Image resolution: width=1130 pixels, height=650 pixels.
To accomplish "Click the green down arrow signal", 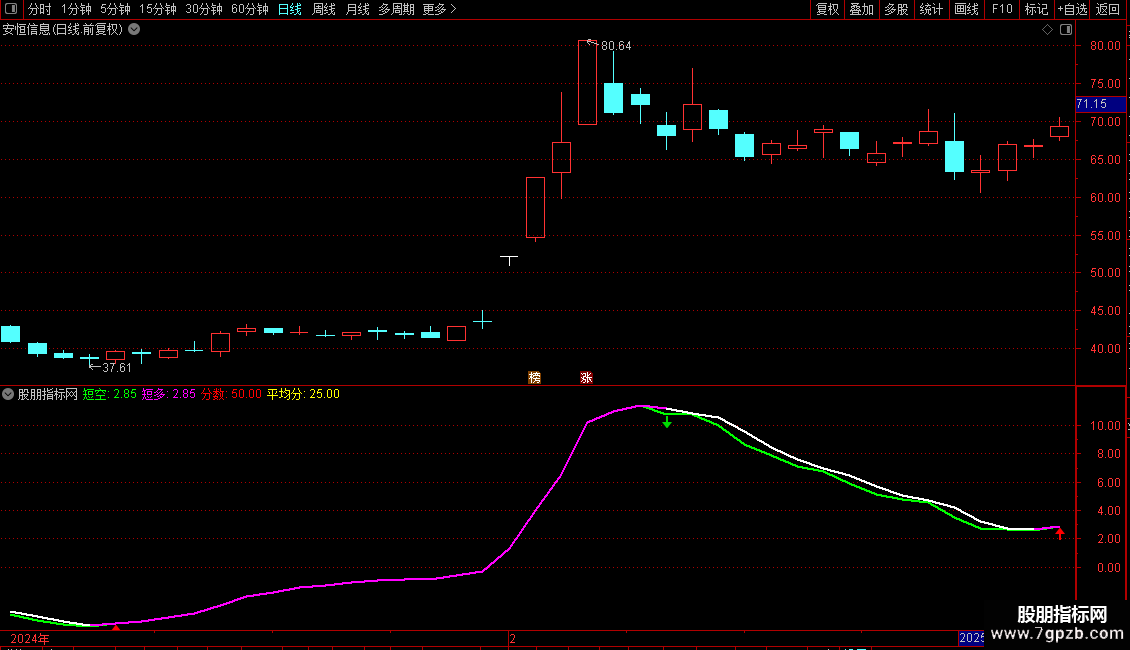I will [667, 422].
